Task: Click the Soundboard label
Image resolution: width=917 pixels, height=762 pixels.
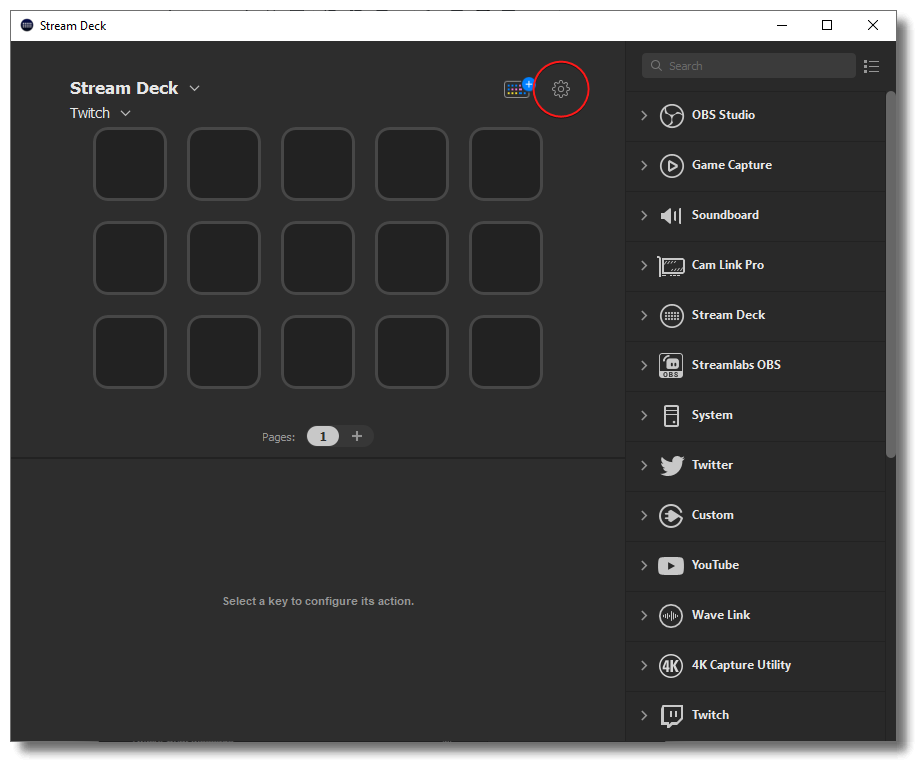Action: click(x=725, y=215)
